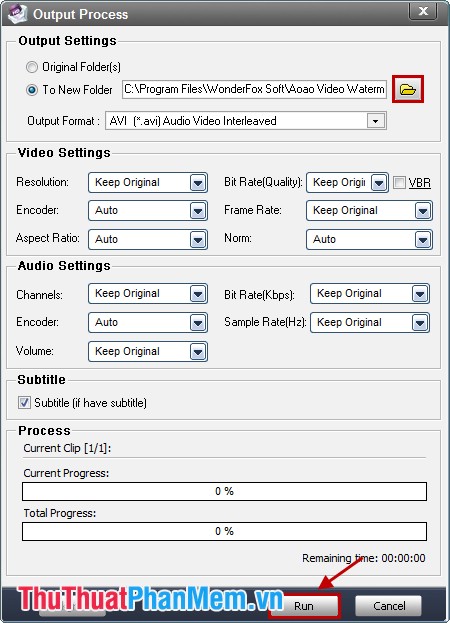Expand the Aspect Ratio dropdown

click(148, 239)
